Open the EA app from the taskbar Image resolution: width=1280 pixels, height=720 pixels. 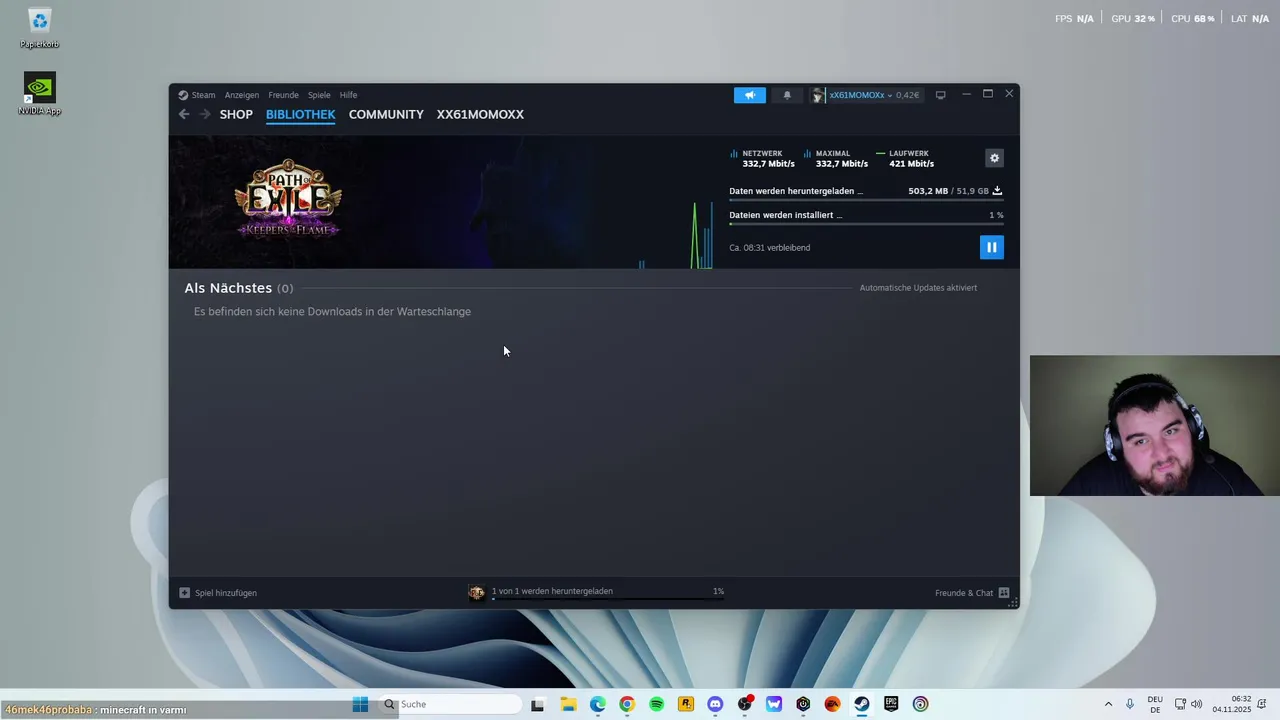coord(832,704)
